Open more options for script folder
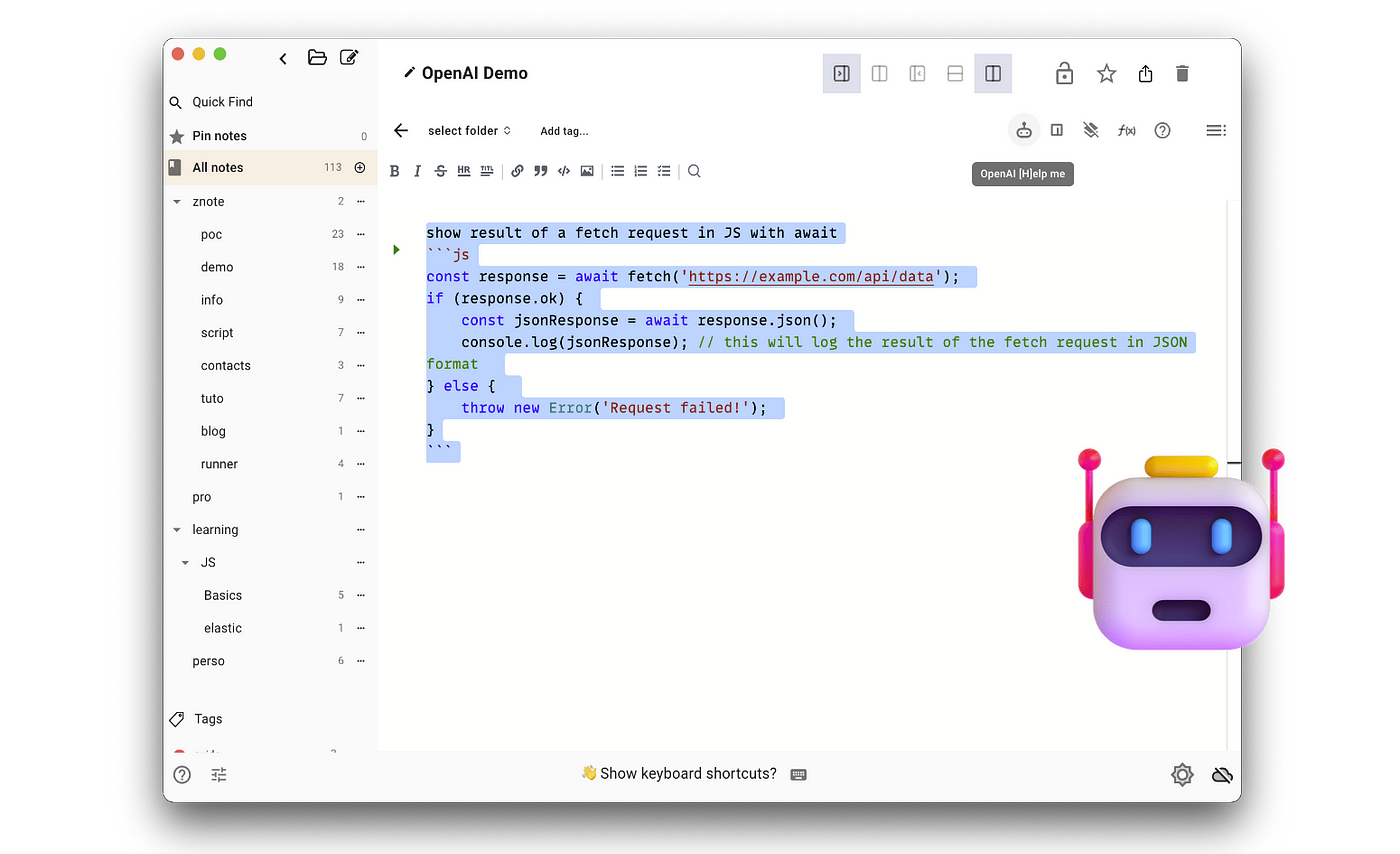Screen dimensions: 1400x854 (x=361, y=333)
